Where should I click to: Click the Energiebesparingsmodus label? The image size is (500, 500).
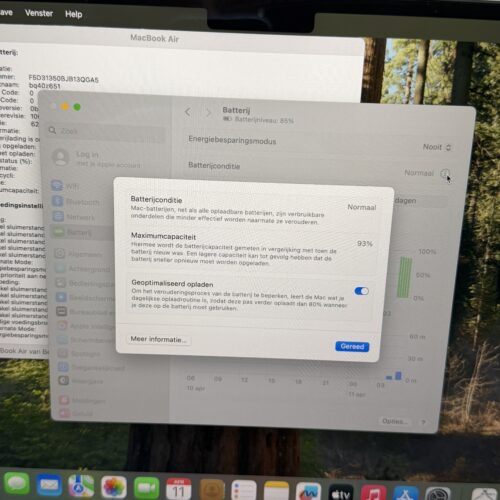(232, 140)
